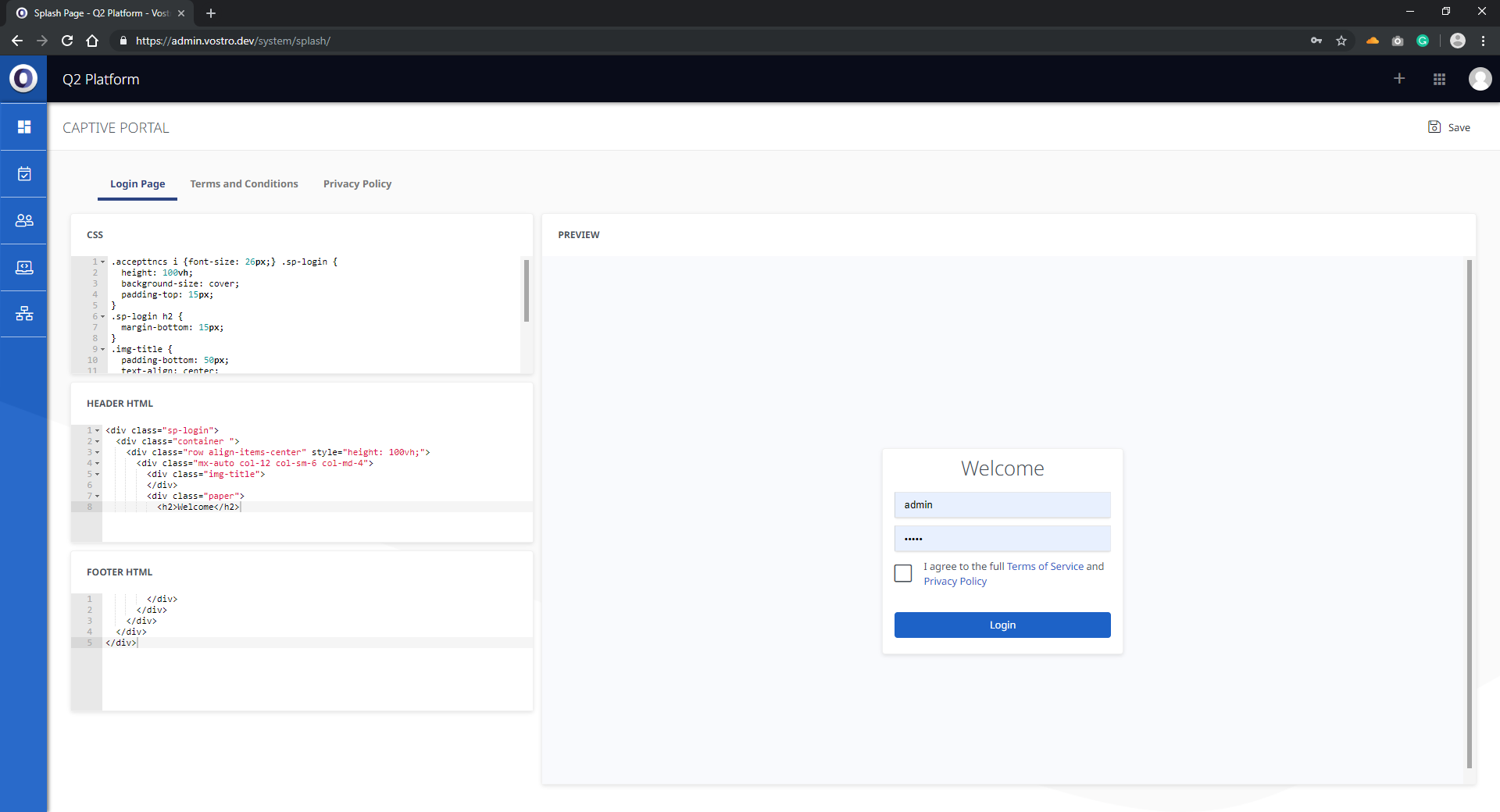1500x812 pixels.
Task: Select the captive portal monitor sidebar icon
Action: click(x=24, y=267)
